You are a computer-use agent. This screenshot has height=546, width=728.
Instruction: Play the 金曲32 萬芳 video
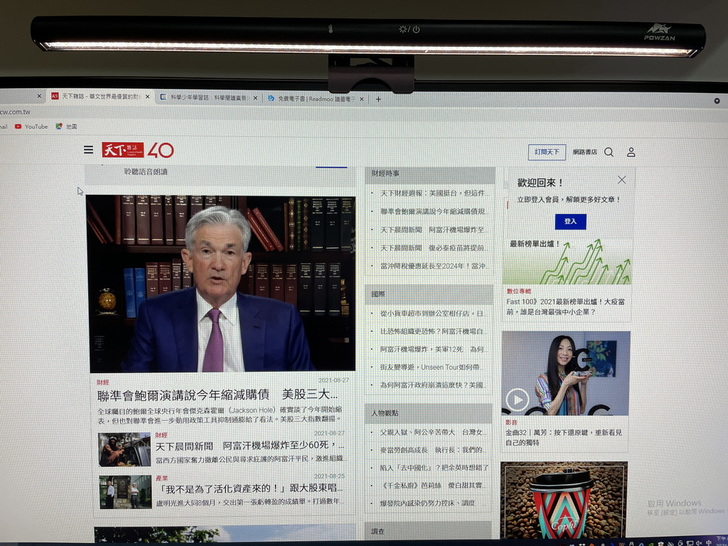pyautogui.click(x=517, y=399)
